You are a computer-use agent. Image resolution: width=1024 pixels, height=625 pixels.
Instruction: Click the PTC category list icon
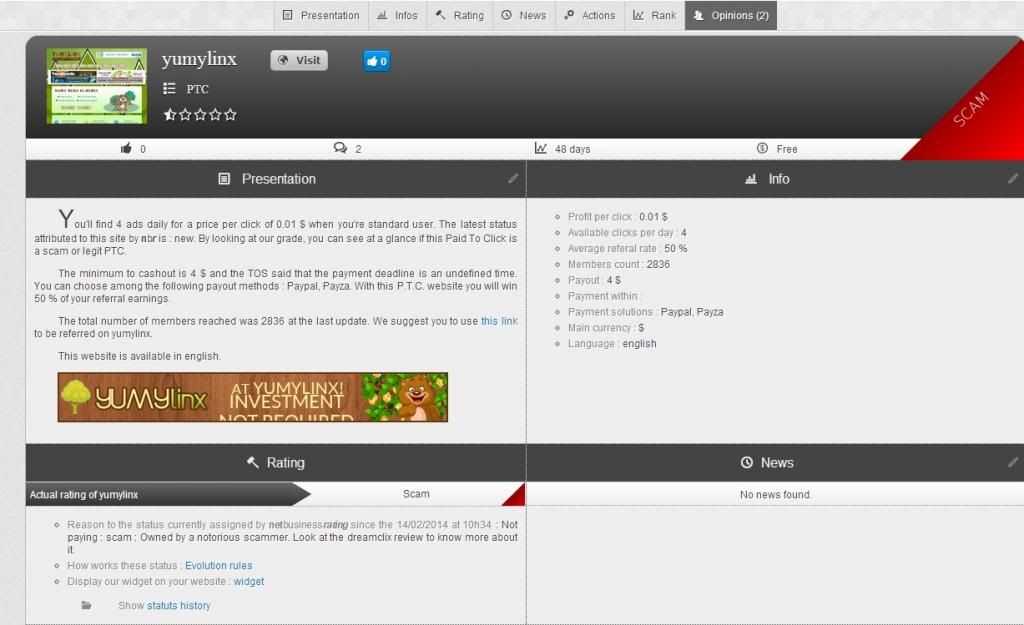[x=169, y=88]
